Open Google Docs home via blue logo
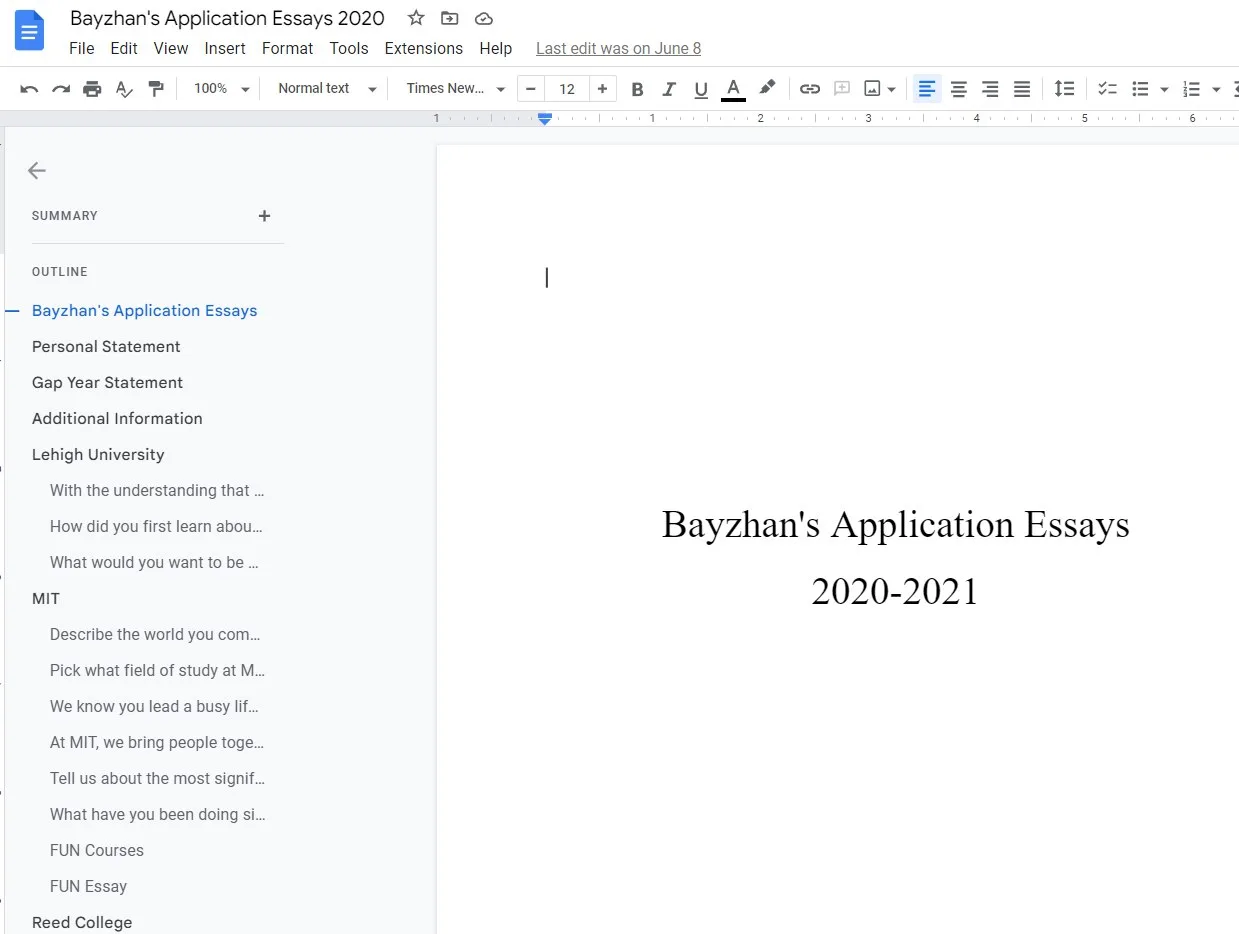The width and height of the screenshot is (1239, 934). [x=30, y=31]
